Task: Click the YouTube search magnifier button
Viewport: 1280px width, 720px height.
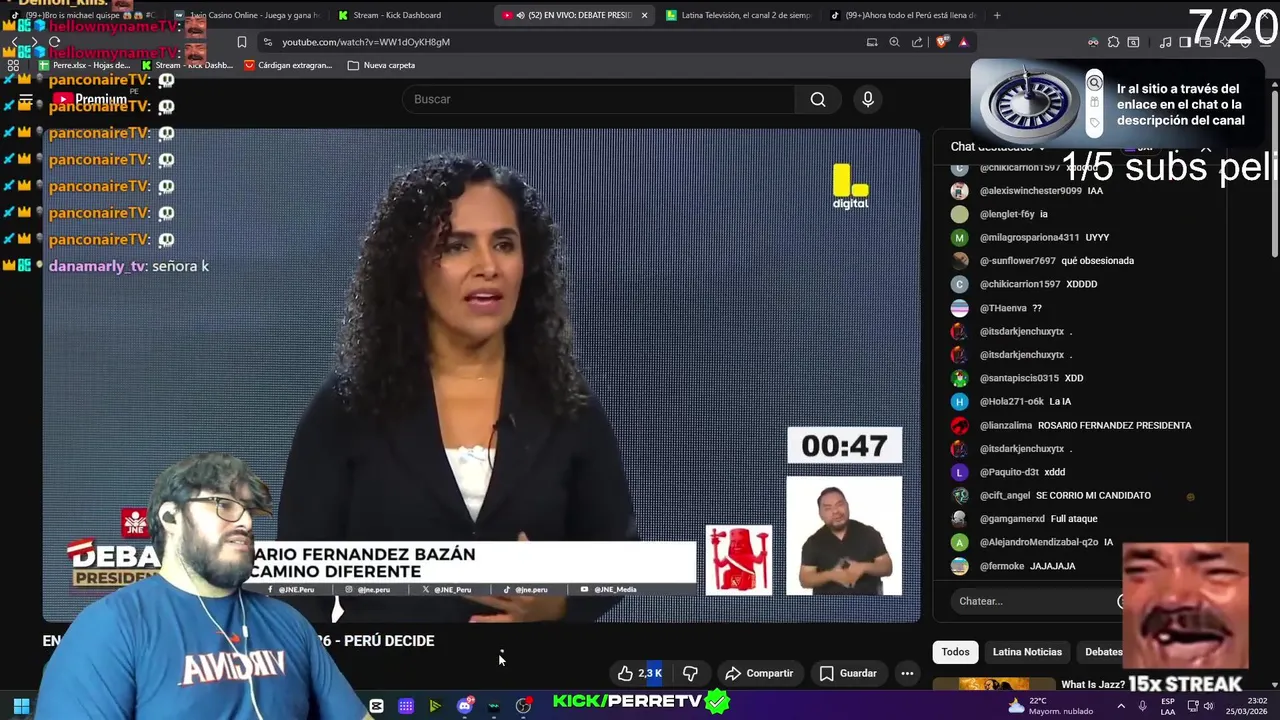Action: point(818,99)
